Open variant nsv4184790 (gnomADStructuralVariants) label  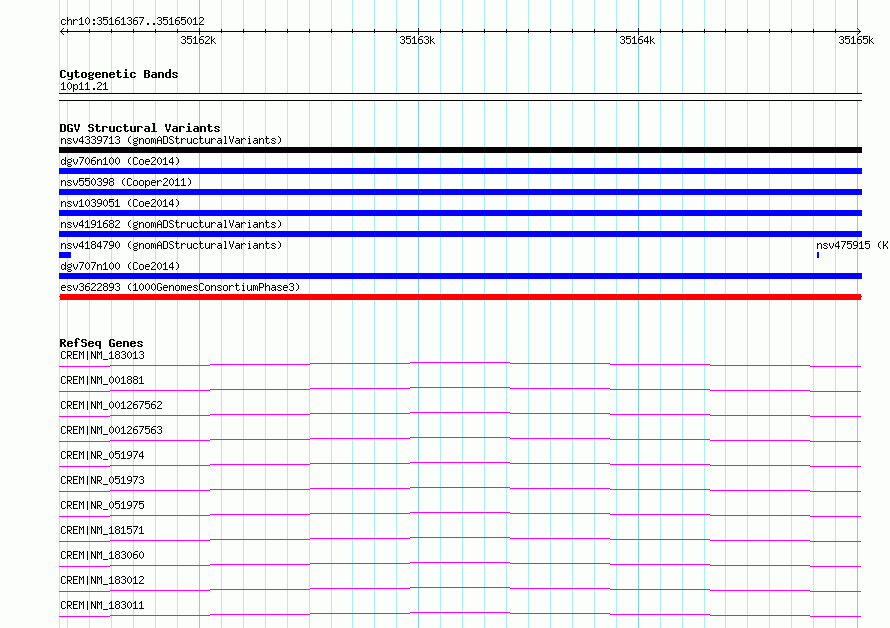pos(171,245)
